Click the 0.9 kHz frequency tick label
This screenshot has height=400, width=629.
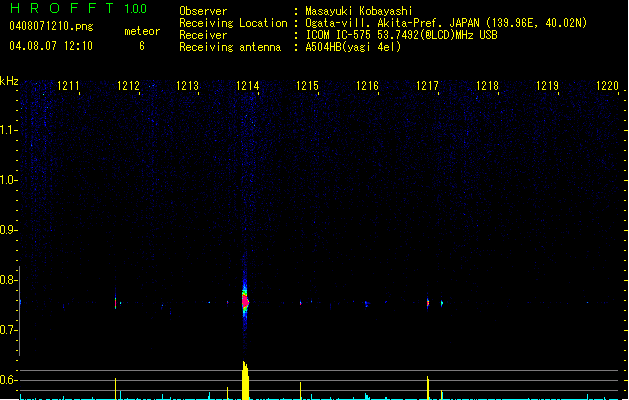tap(8, 230)
